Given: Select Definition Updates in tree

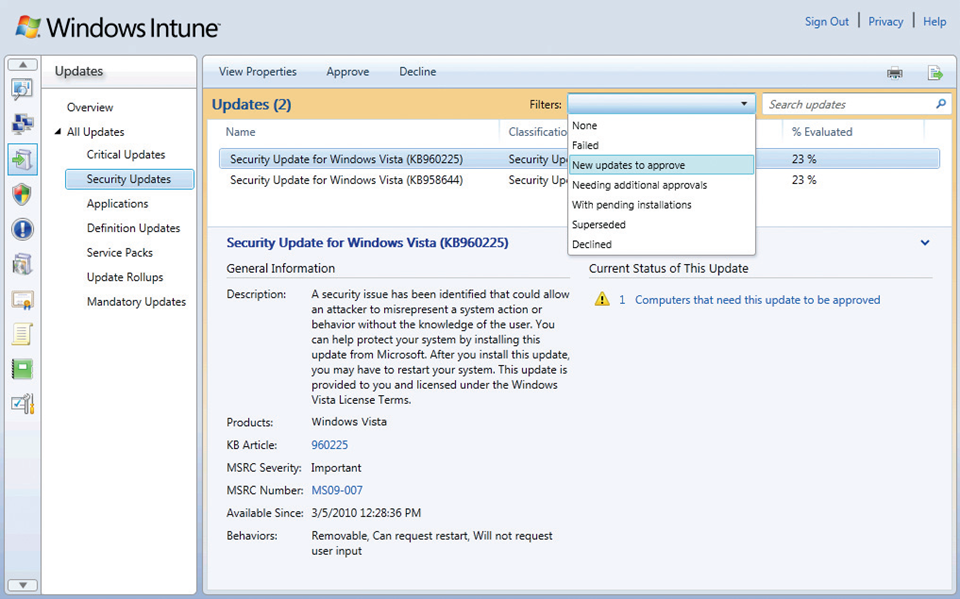Looking at the screenshot, I should (133, 228).
